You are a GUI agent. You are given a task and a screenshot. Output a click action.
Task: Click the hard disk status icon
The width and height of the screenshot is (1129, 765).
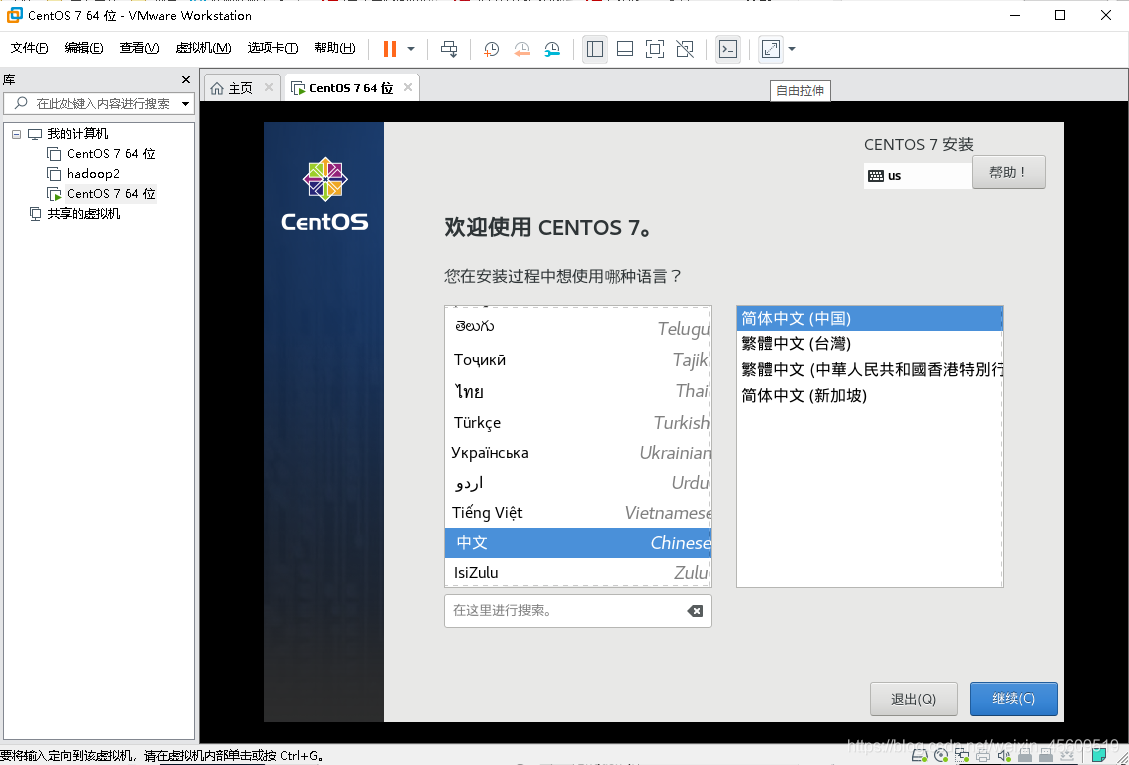(x=919, y=755)
